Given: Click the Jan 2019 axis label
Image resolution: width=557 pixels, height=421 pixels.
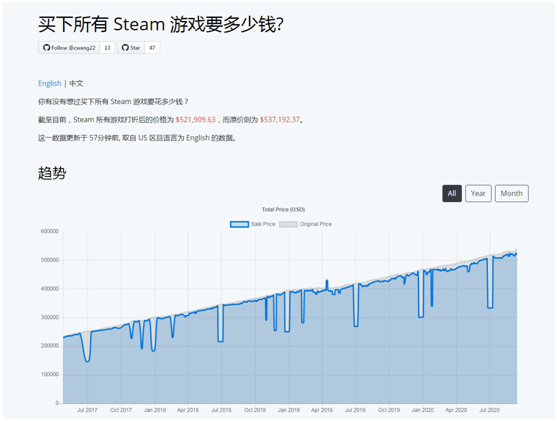Looking at the screenshot, I should [288, 410].
